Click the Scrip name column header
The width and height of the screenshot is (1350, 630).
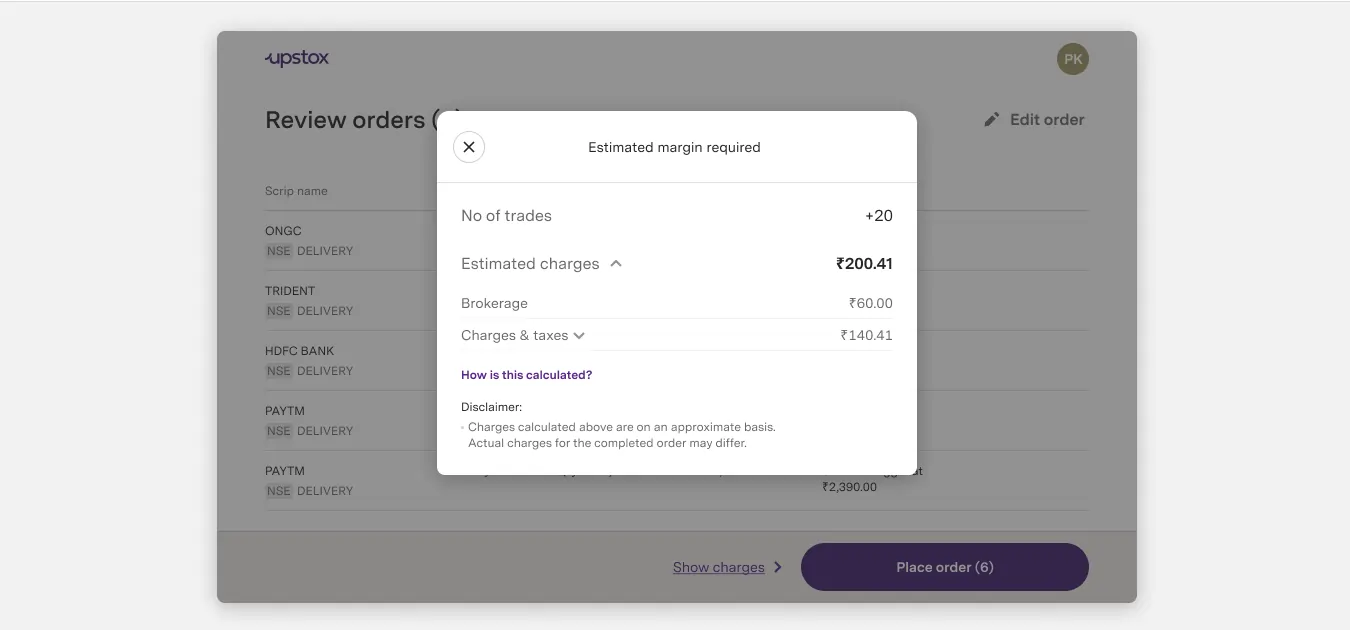pos(296,191)
